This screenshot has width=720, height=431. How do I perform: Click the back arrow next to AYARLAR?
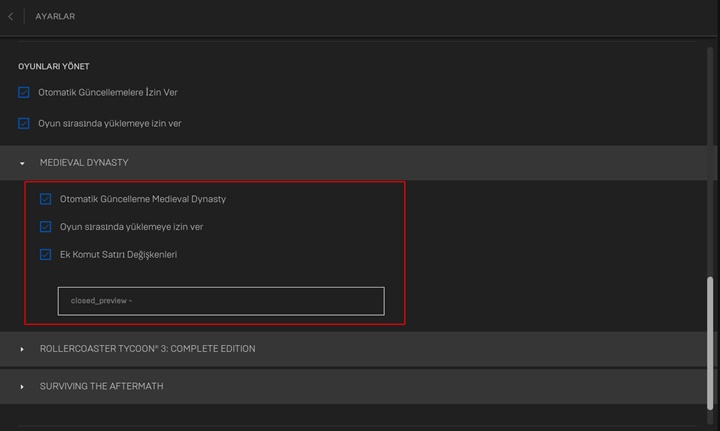(11, 16)
